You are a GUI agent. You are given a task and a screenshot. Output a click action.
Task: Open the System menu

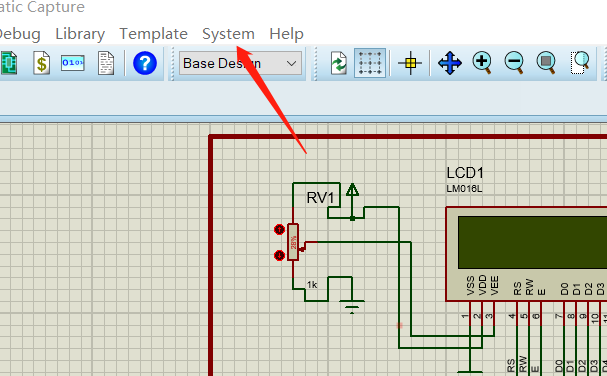click(228, 34)
